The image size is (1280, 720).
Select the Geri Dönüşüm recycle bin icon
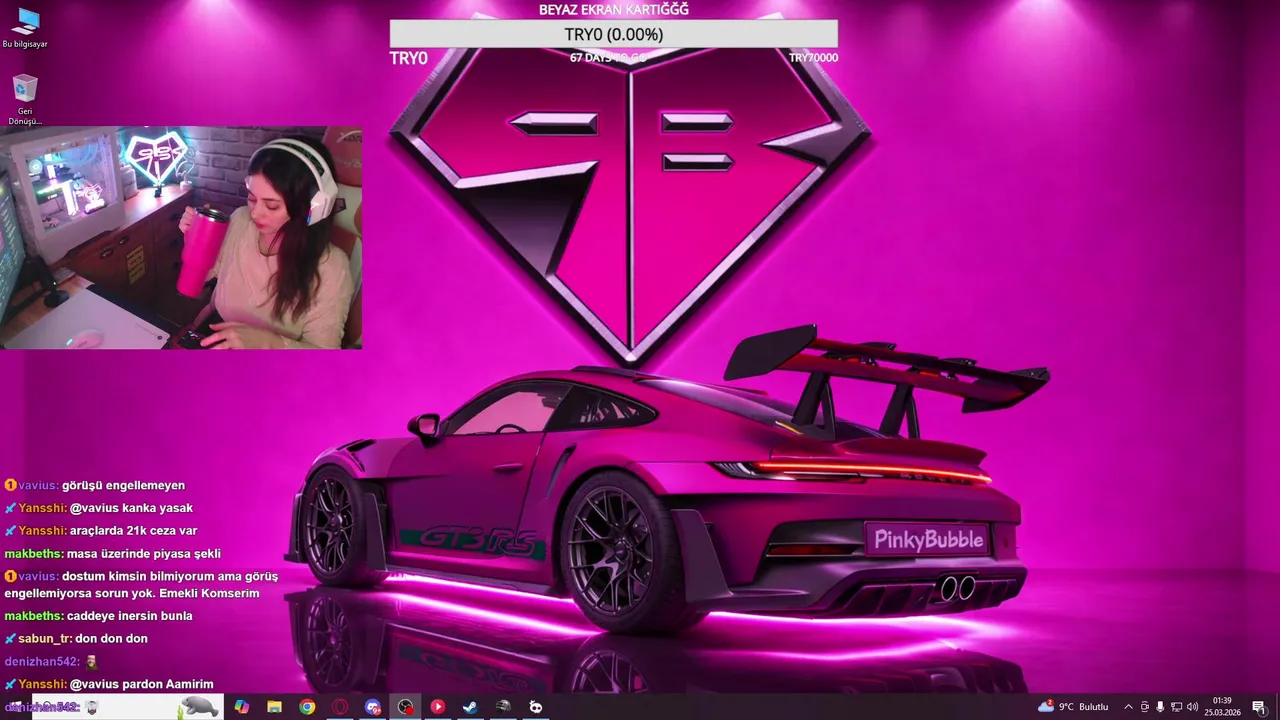click(25, 100)
